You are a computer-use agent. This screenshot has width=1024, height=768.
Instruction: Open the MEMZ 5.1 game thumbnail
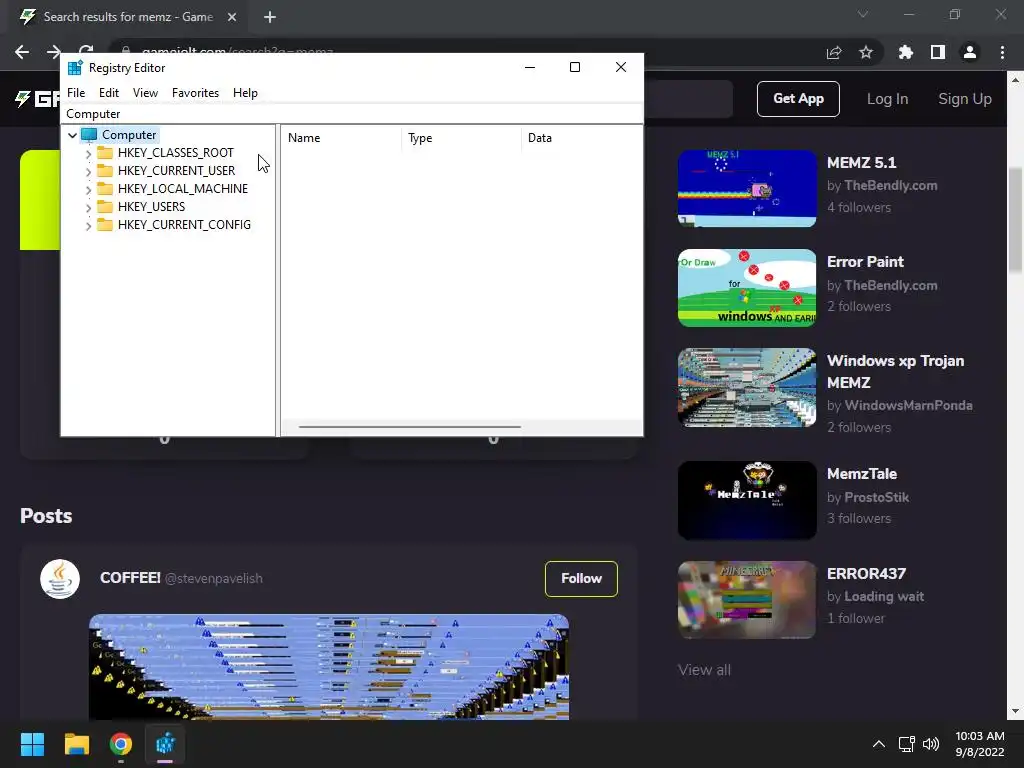coord(747,188)
